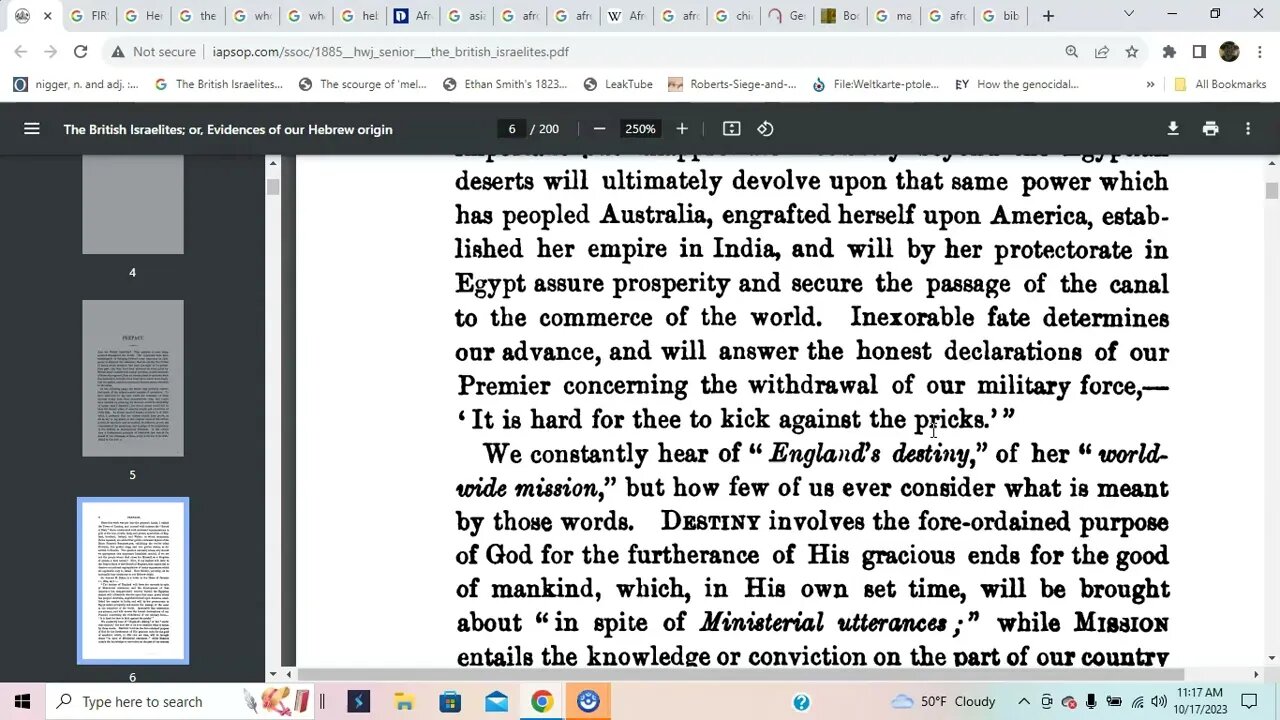Image resolution: width=1280 pixels, height=720 pixels.
Task: Open File Explorer from taskbar
Action: coord(404,701)
